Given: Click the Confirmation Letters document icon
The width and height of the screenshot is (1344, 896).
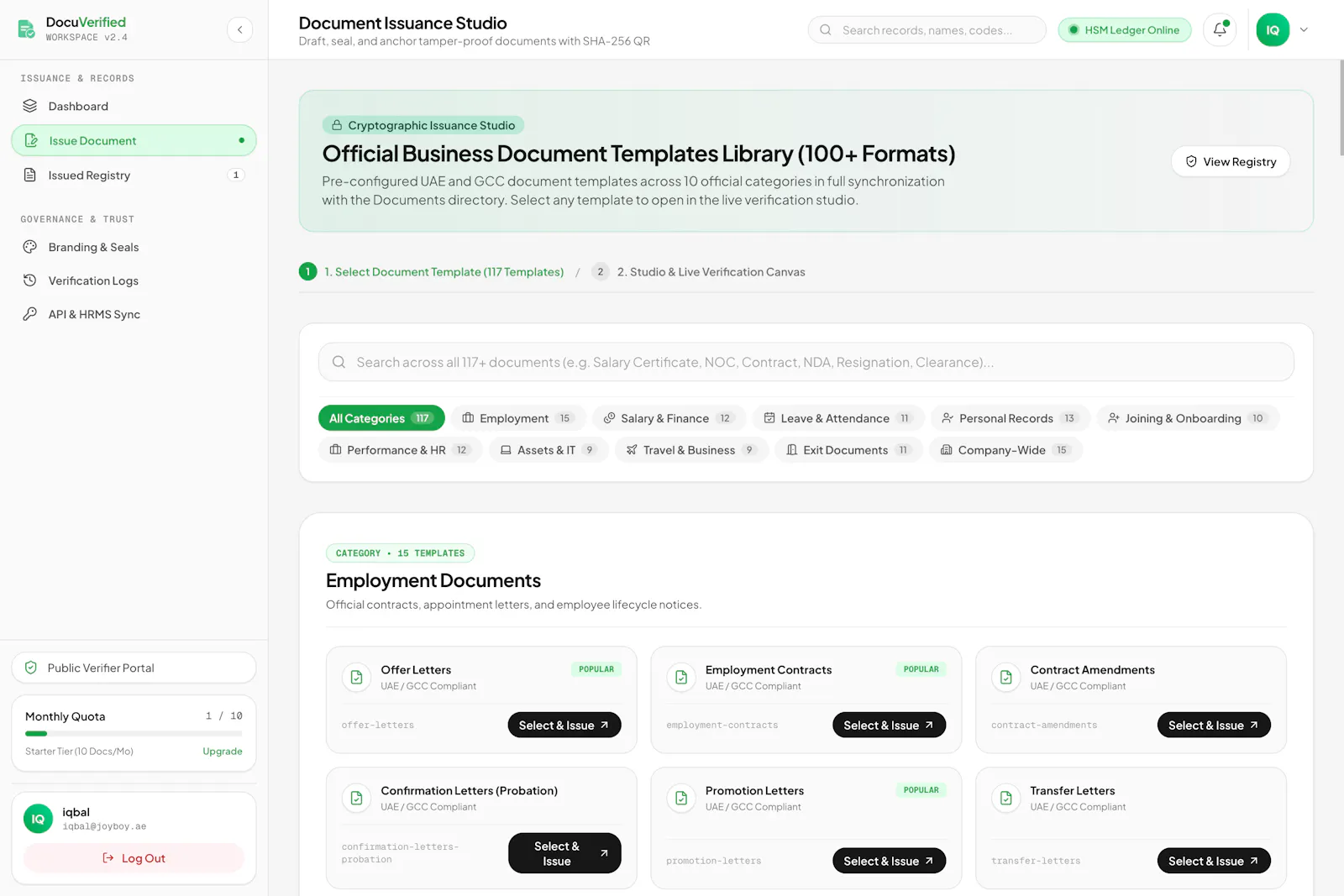Looking at the screenshot, I should [x=356, y=798].
